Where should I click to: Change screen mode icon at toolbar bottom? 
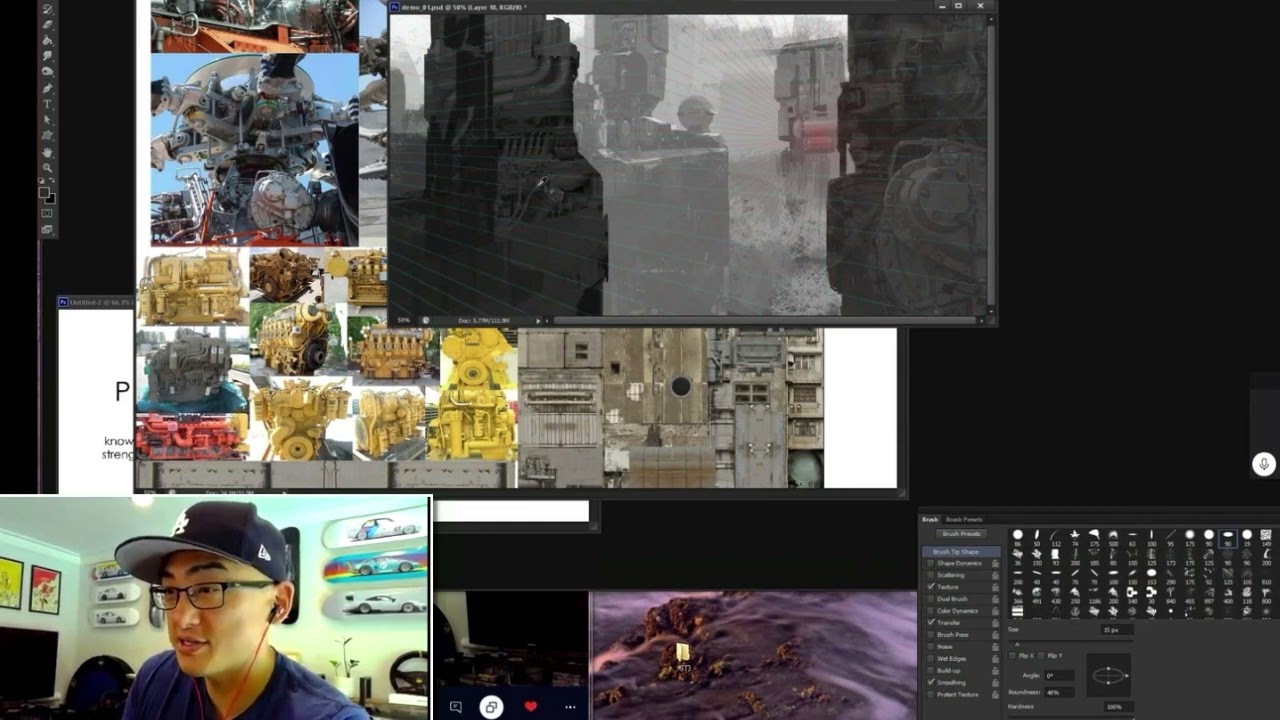coord(47,229)
